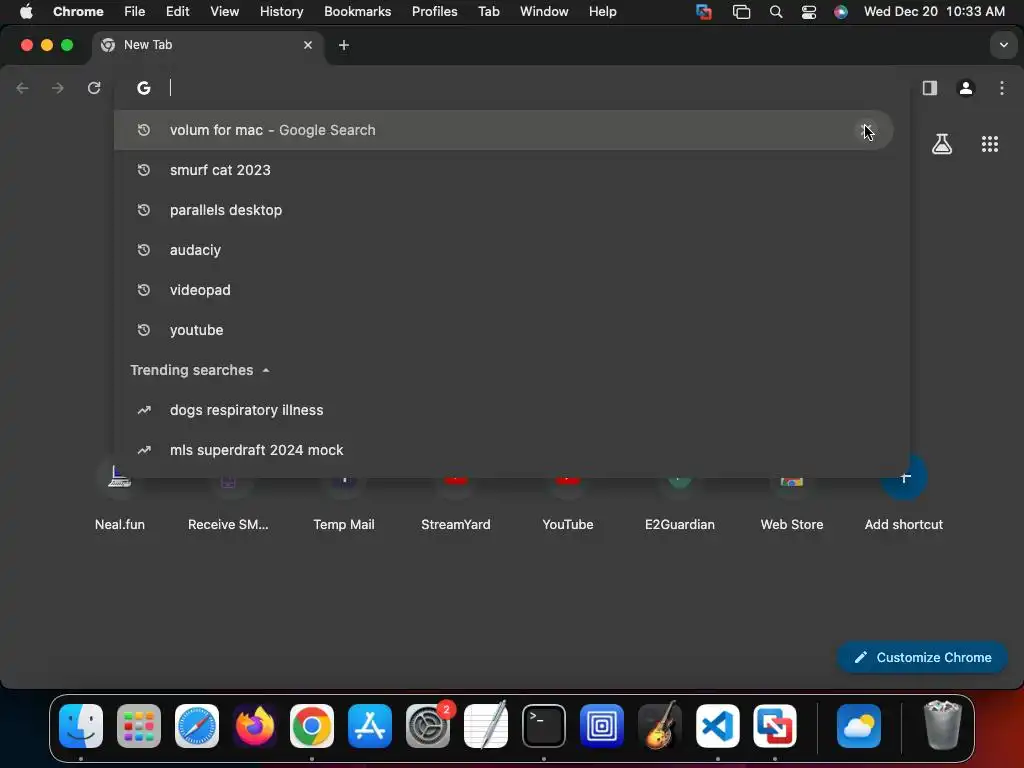Open Spotlight search in menu bar
1024x768 pixels.
click(776, 12)
